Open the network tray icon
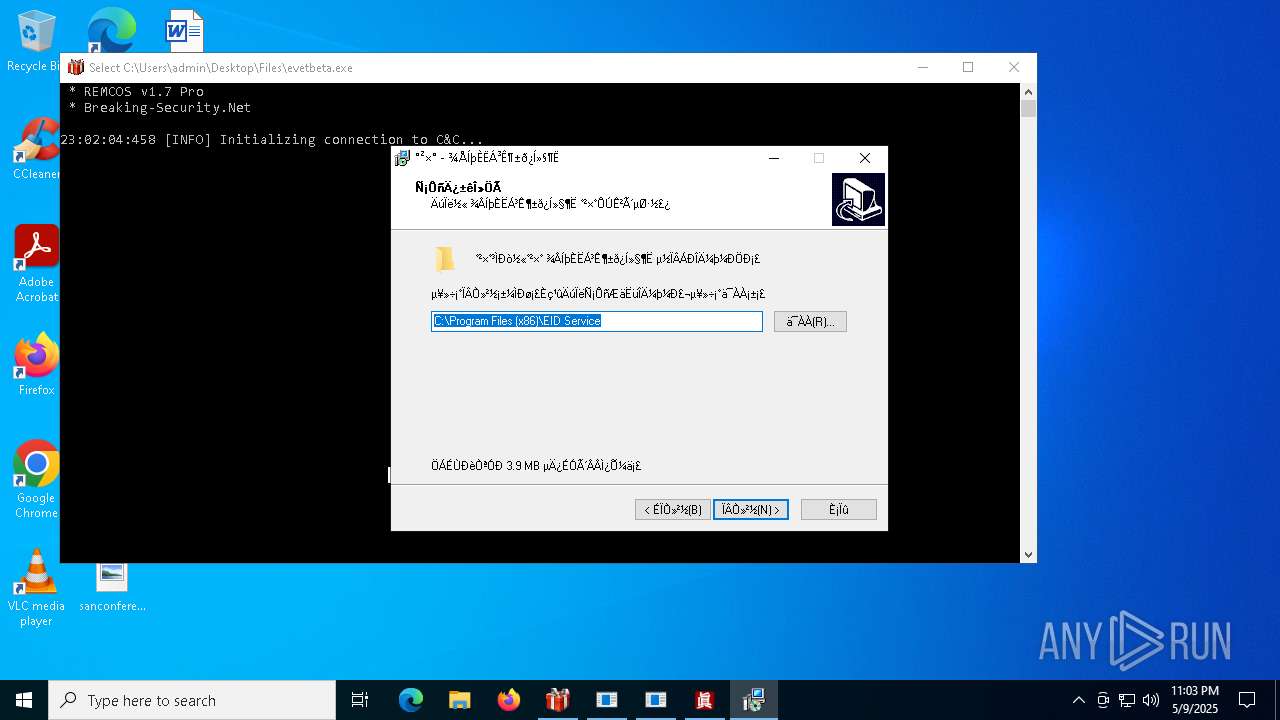The height and width of the screenshot is (720, 1280). 1127,700
